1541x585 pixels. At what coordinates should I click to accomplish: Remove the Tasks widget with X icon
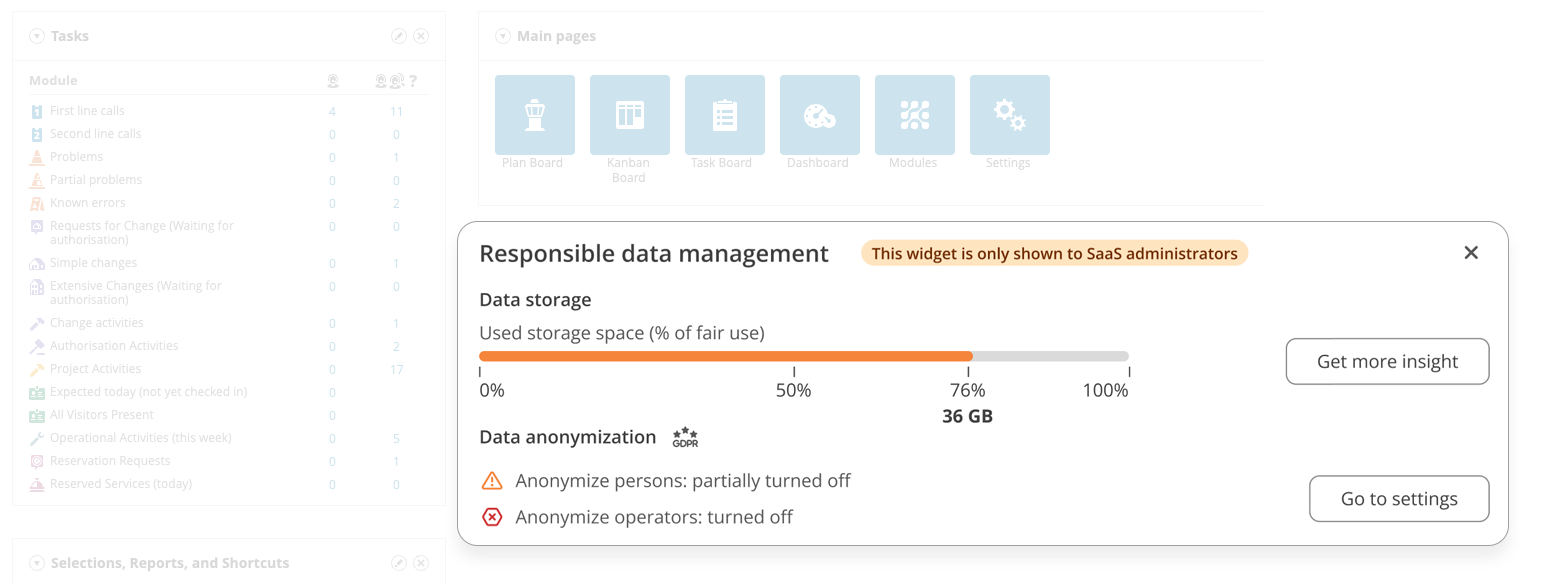[x=421, y=36]
